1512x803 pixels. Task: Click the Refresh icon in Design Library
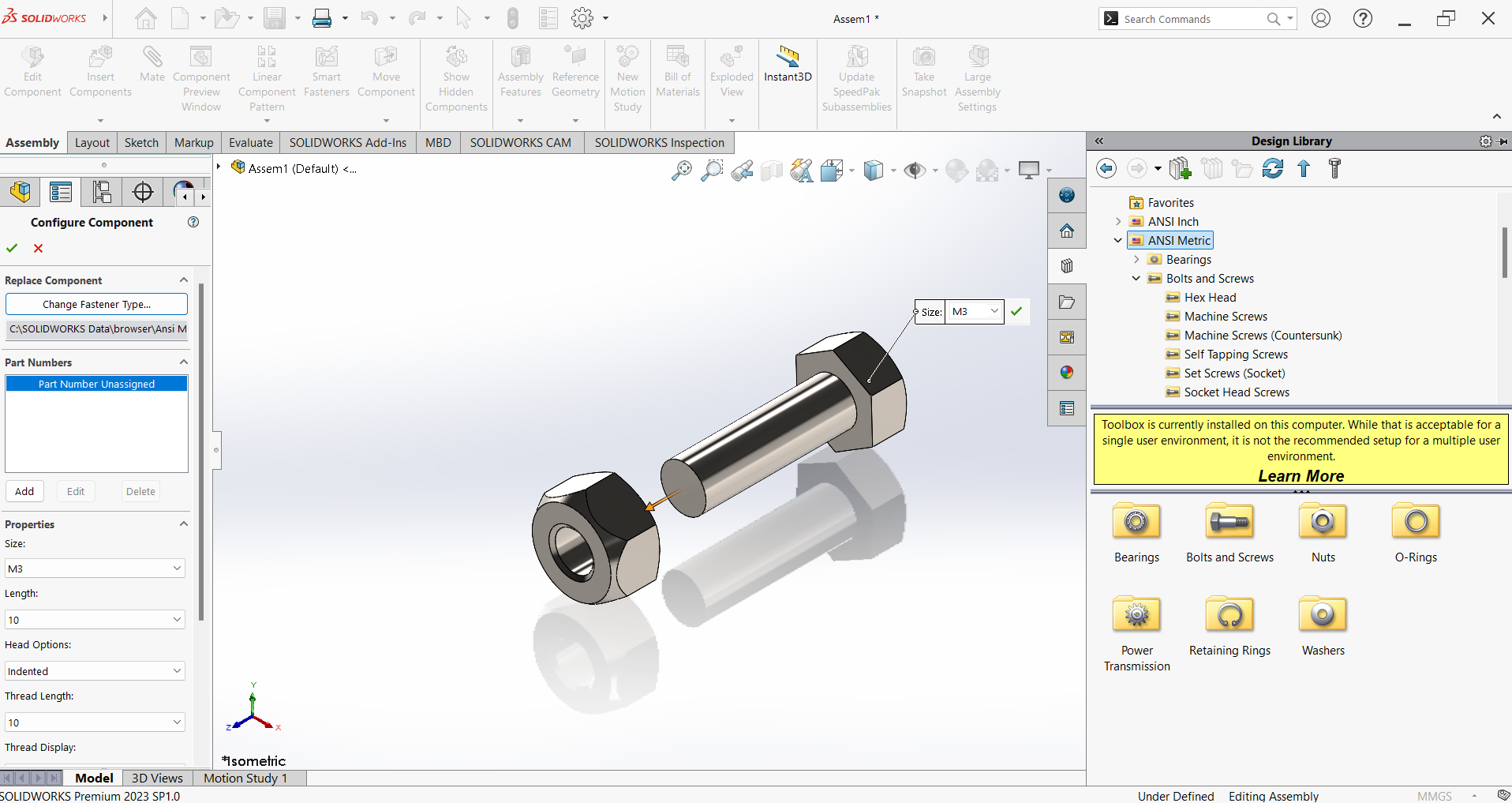pos(1273,168)
